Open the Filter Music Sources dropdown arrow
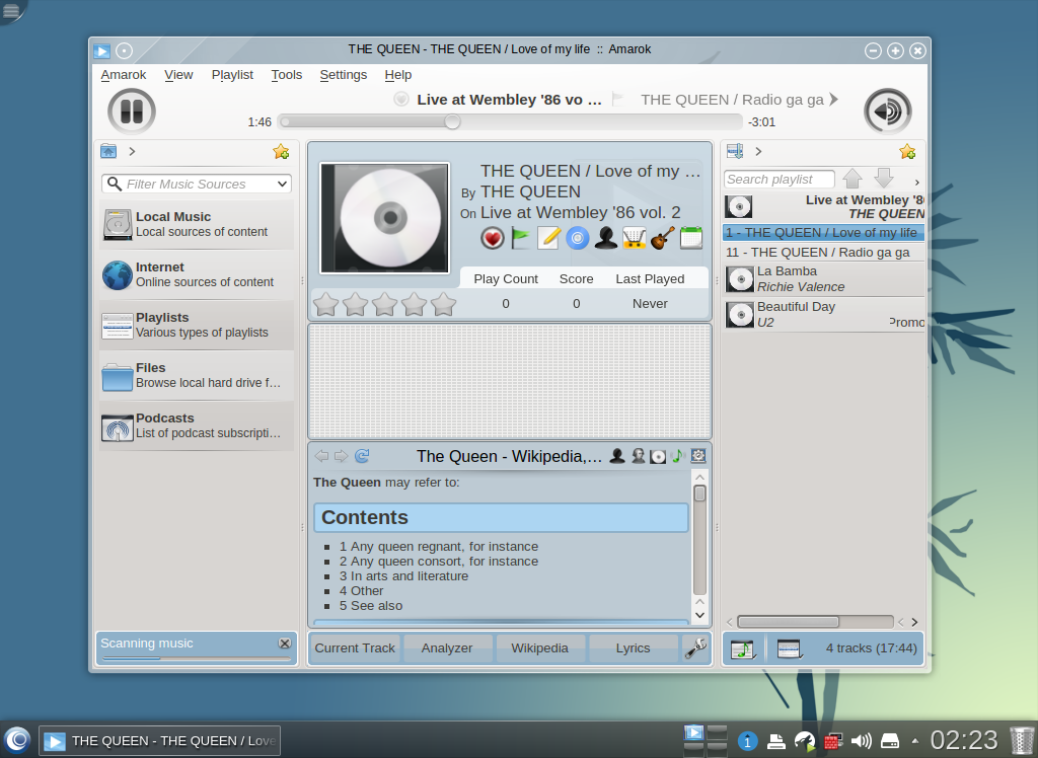 [x=281, y=184]
